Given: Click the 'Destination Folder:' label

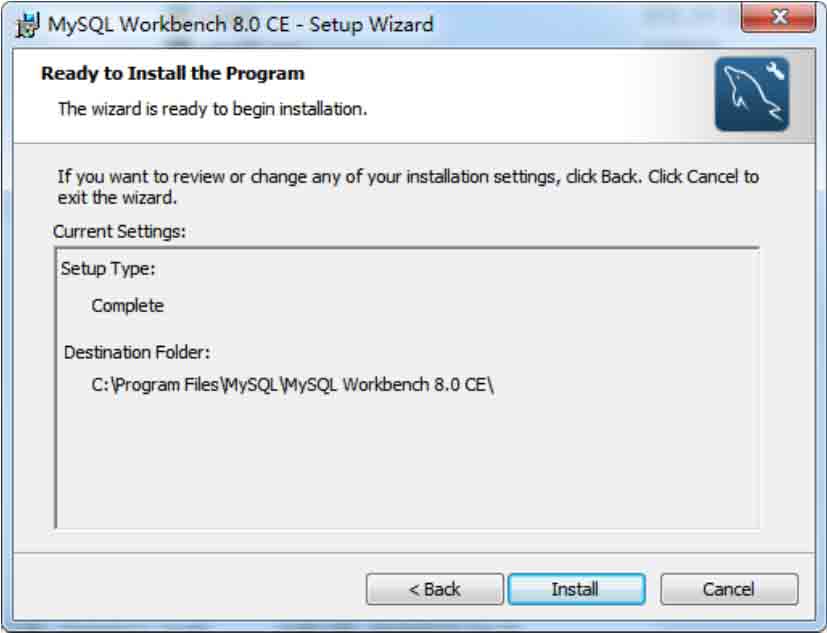Looking at the screenshot, I should click(137, 352).
